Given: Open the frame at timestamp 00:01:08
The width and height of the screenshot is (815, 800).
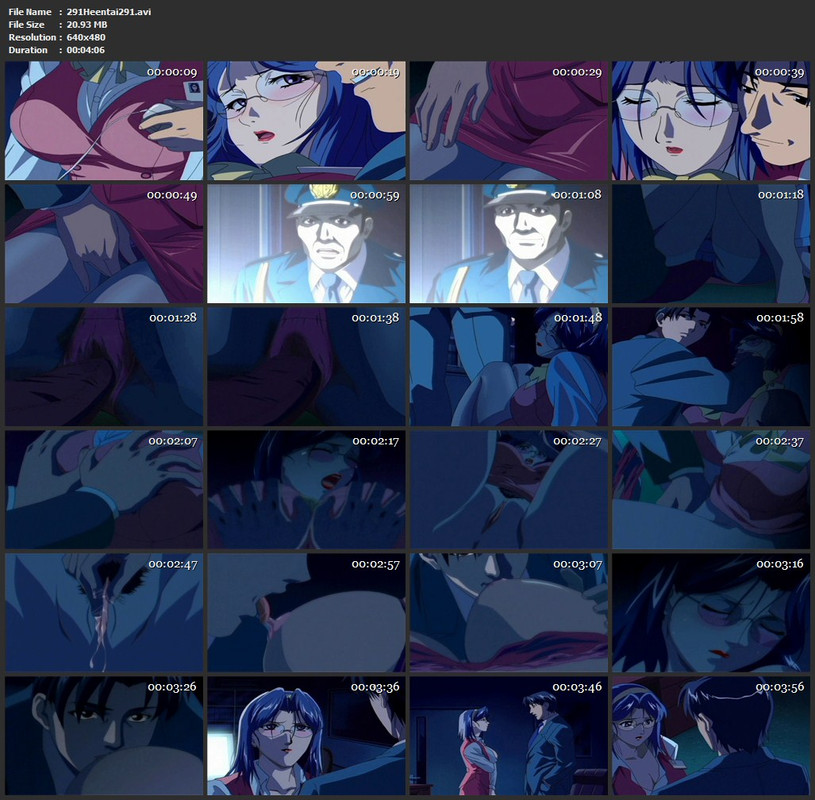Looking at the screenshot, I should (x=509, y=243).
